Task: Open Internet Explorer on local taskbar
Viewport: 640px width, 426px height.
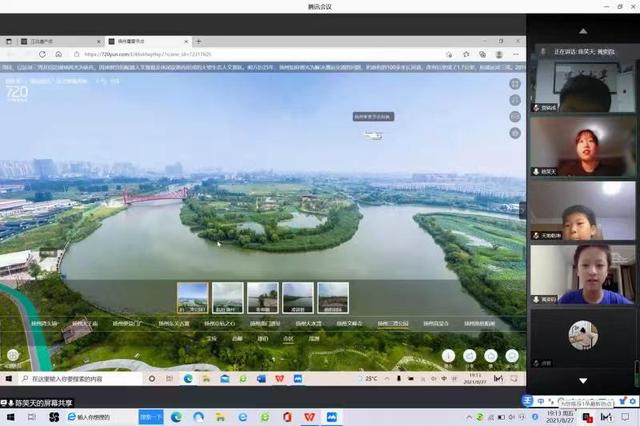Action: point(243,417)
